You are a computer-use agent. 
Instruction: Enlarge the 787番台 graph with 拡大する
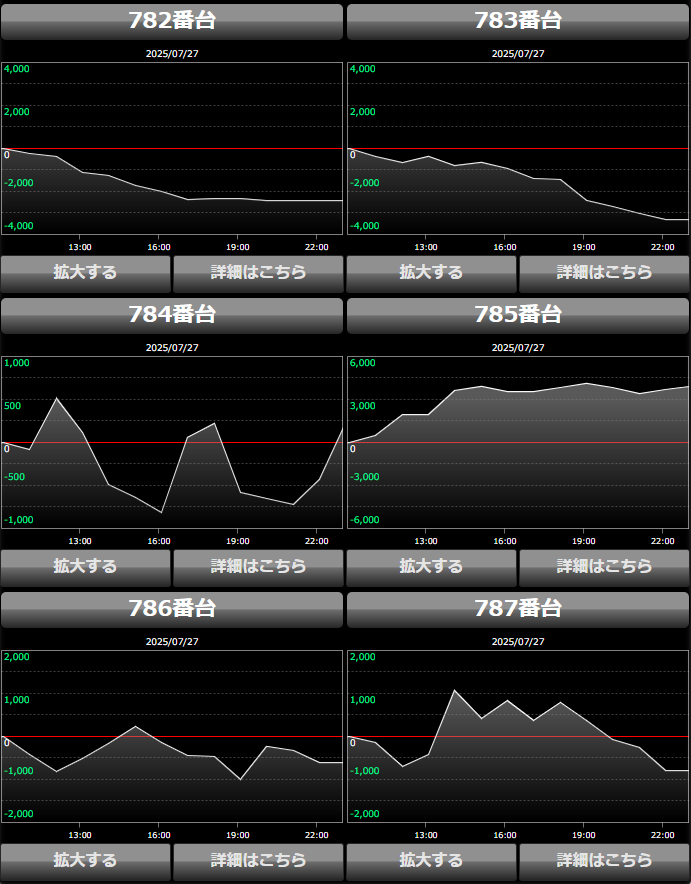coord(431,862)
